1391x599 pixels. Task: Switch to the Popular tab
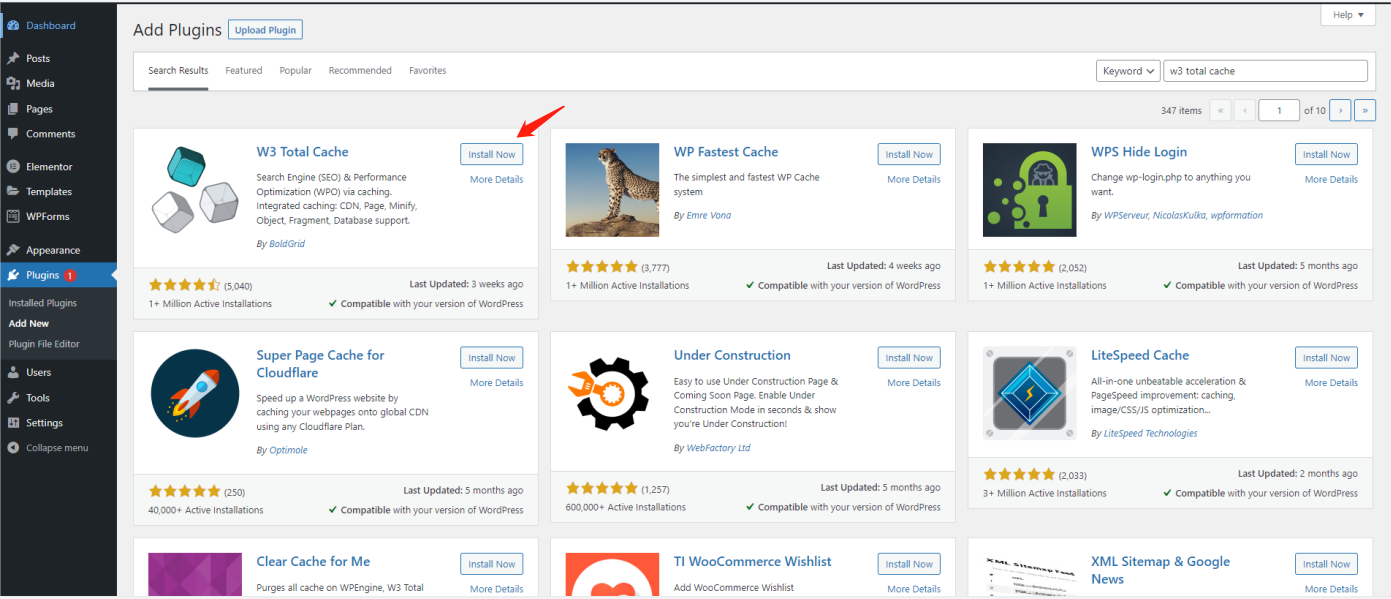pyautogui.click(x=296, y=70)
